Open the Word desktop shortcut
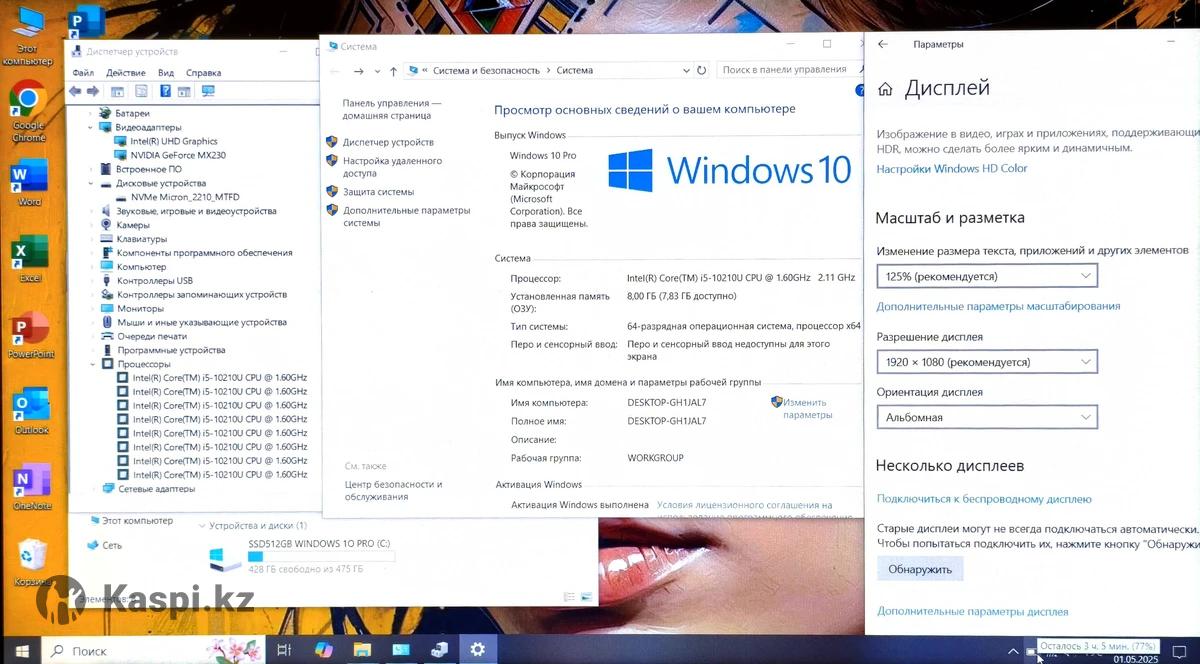The width and height of the screenshot is (1200, 664). (29, 181)
